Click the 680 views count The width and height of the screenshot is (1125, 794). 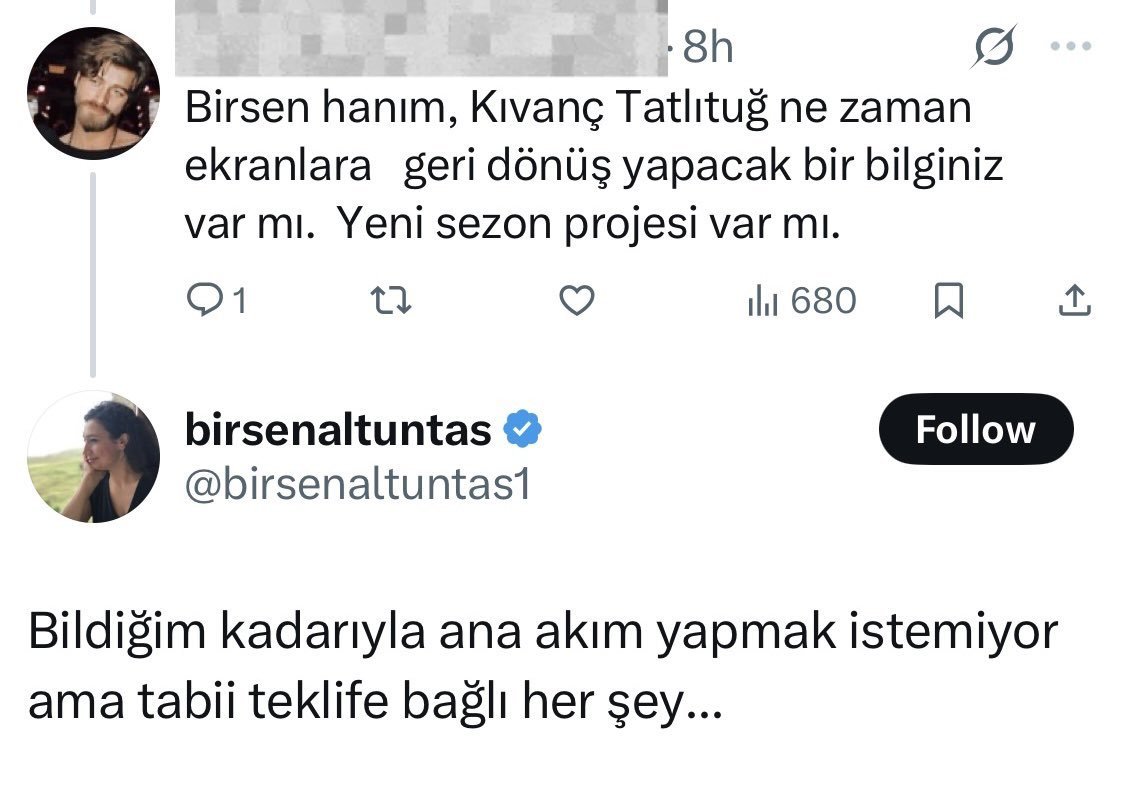coord(823,300)
